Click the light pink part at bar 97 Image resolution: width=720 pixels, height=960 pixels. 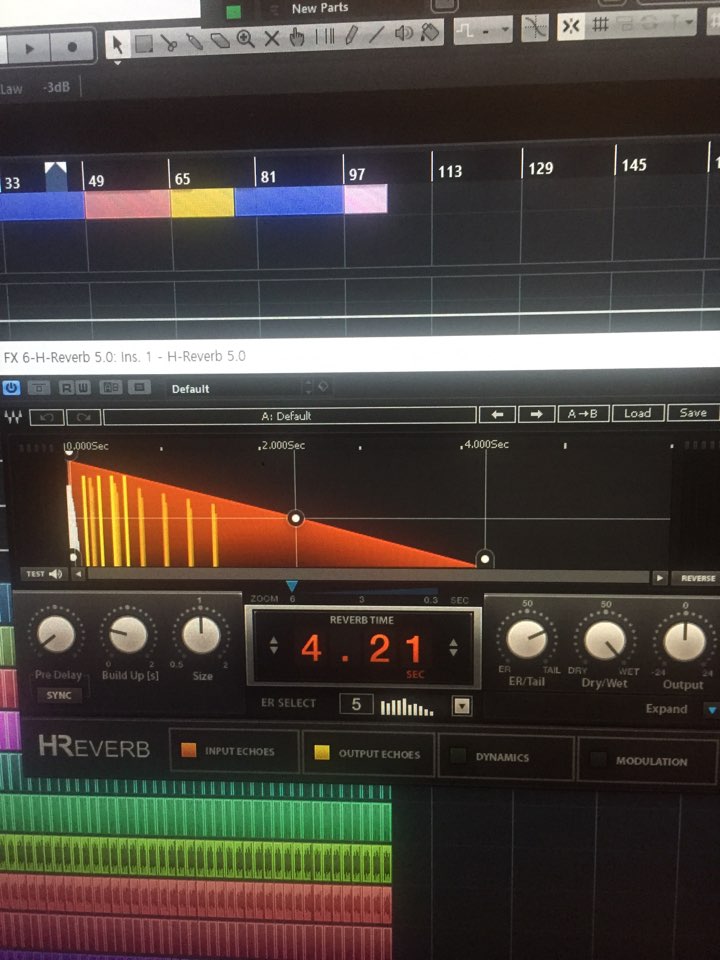pyautogui.click(x=366, y=199)
